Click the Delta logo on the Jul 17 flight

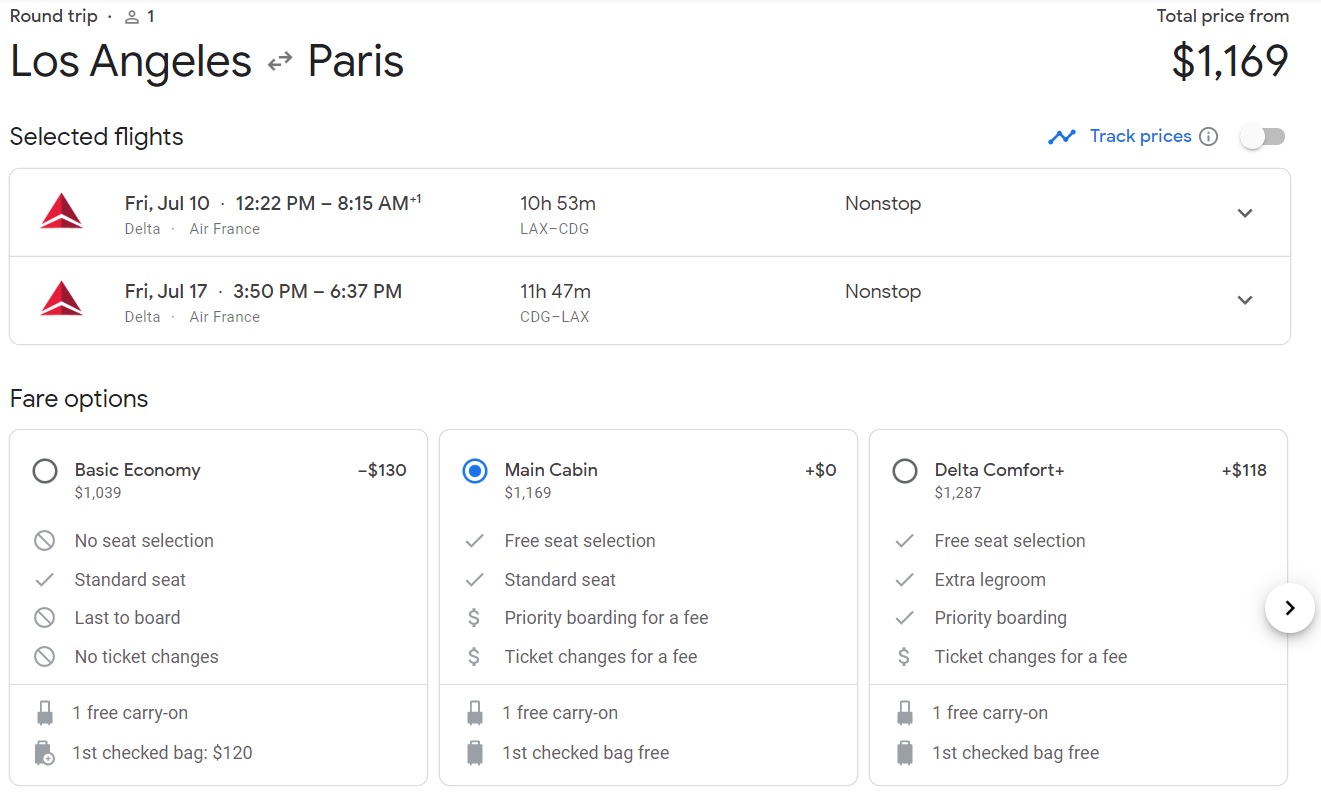click(61, 299)
